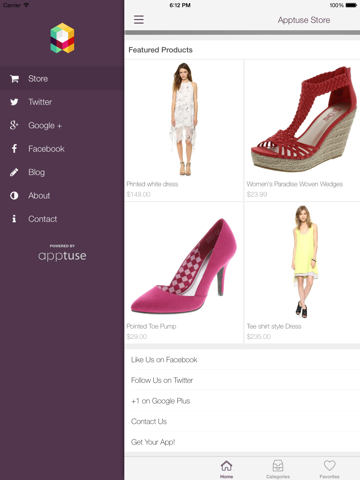This screenshot has width=360, height=480.
Task: Select Like Us on Facebook link
Action: [x=242, y=360]
